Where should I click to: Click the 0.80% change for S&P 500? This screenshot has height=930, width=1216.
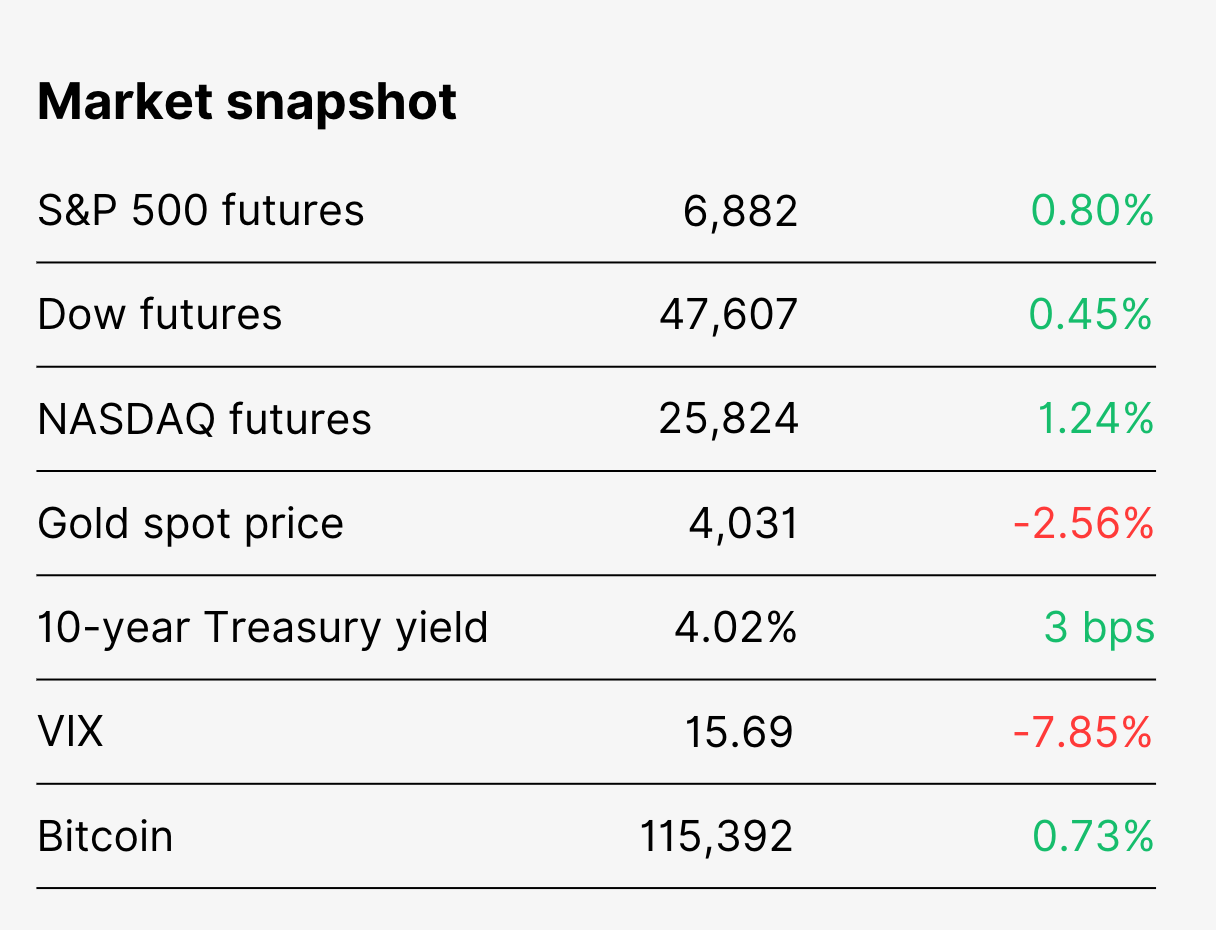[x=1093, y=211]
